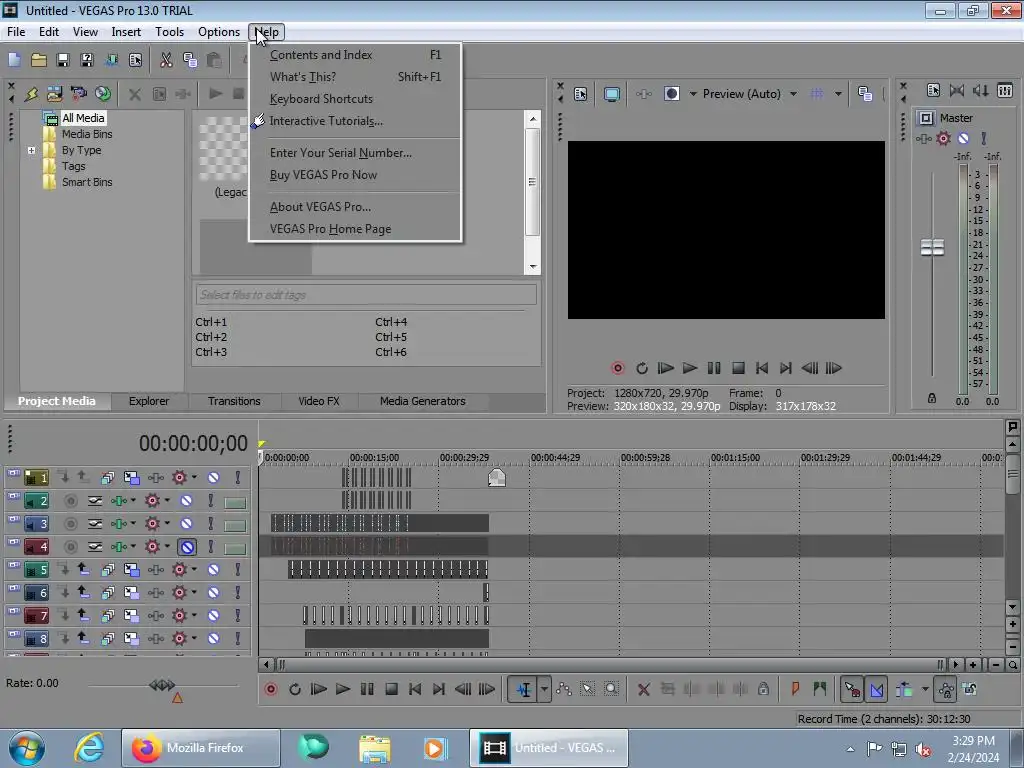Click the Master volume fader handle
This screenshot has height=768, width=1024.
[x=932, y=248]
